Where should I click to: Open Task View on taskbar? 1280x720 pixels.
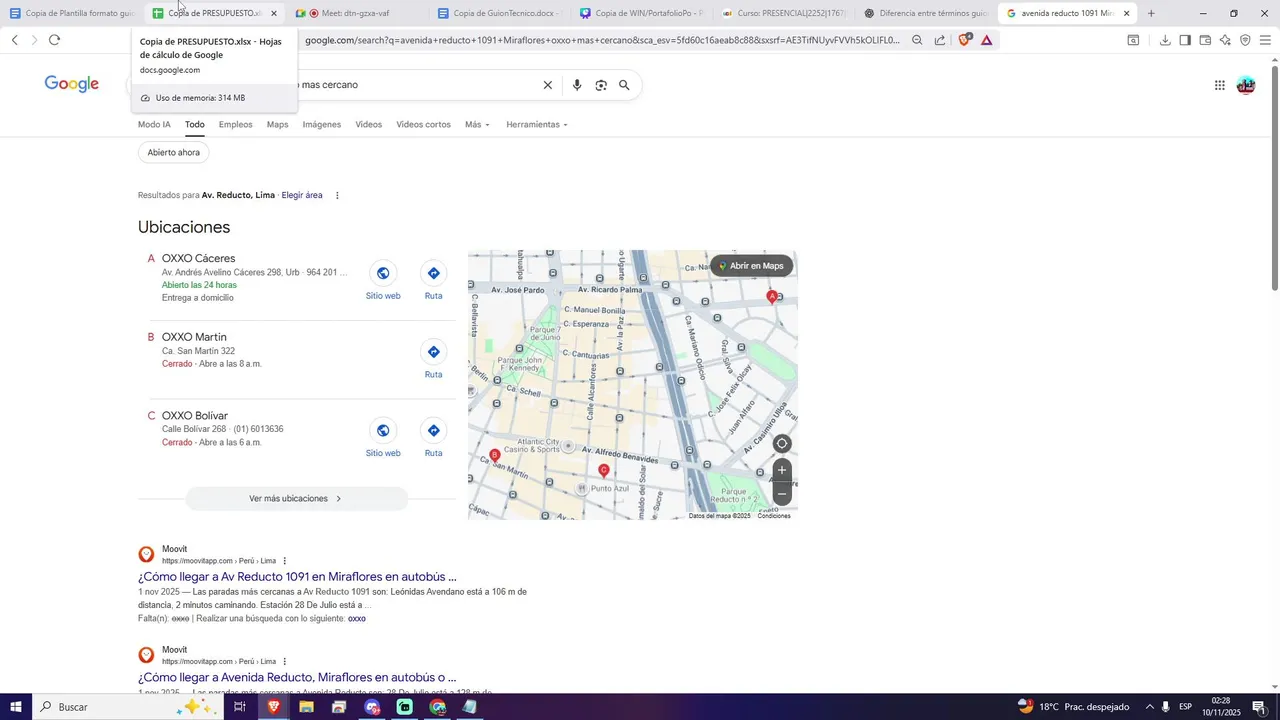point(240,707)
